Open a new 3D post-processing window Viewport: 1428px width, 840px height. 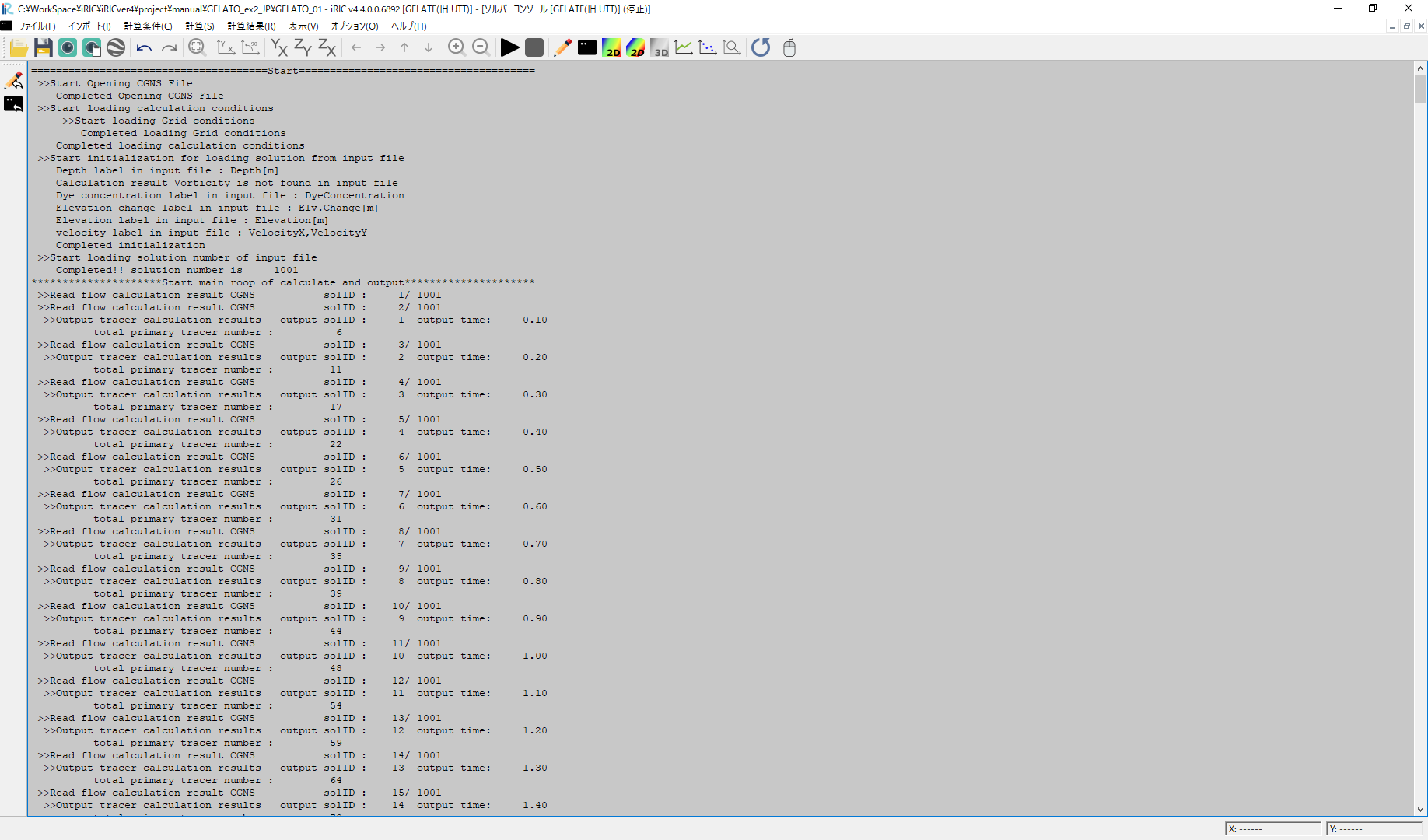[660, 48]
